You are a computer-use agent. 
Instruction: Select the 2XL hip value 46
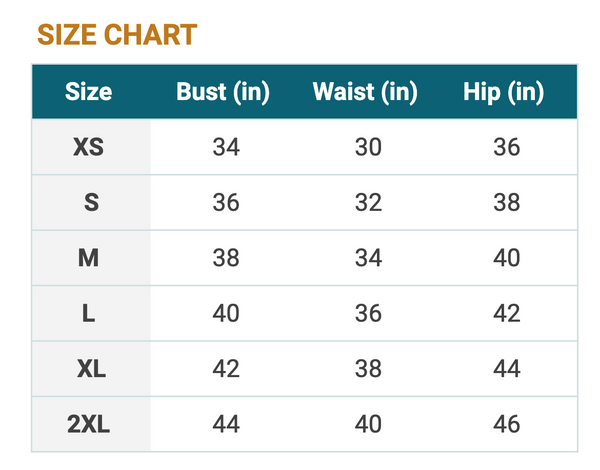pos(507,424)
